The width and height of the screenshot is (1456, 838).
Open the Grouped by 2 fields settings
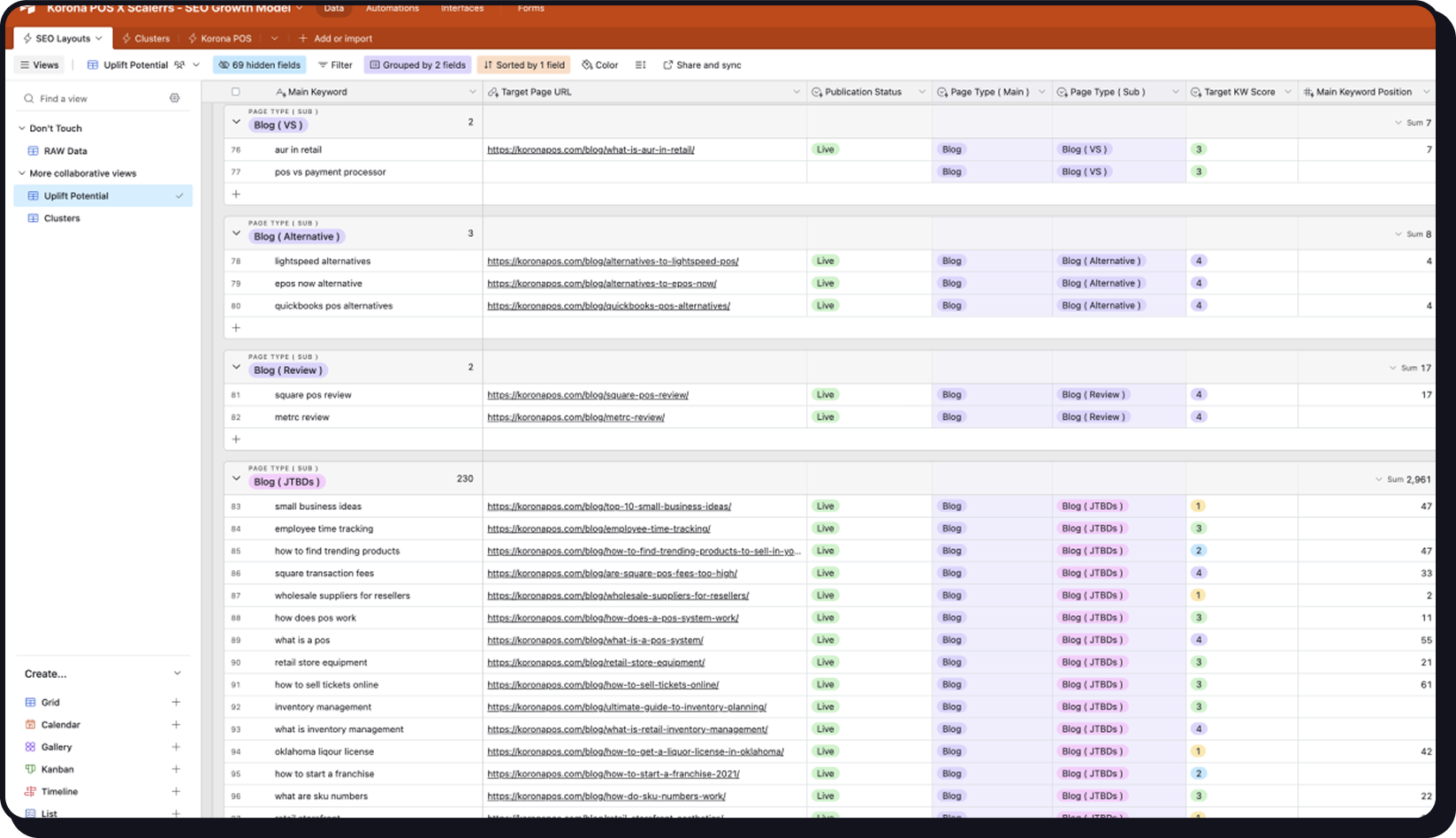click(x=418, y=65)
